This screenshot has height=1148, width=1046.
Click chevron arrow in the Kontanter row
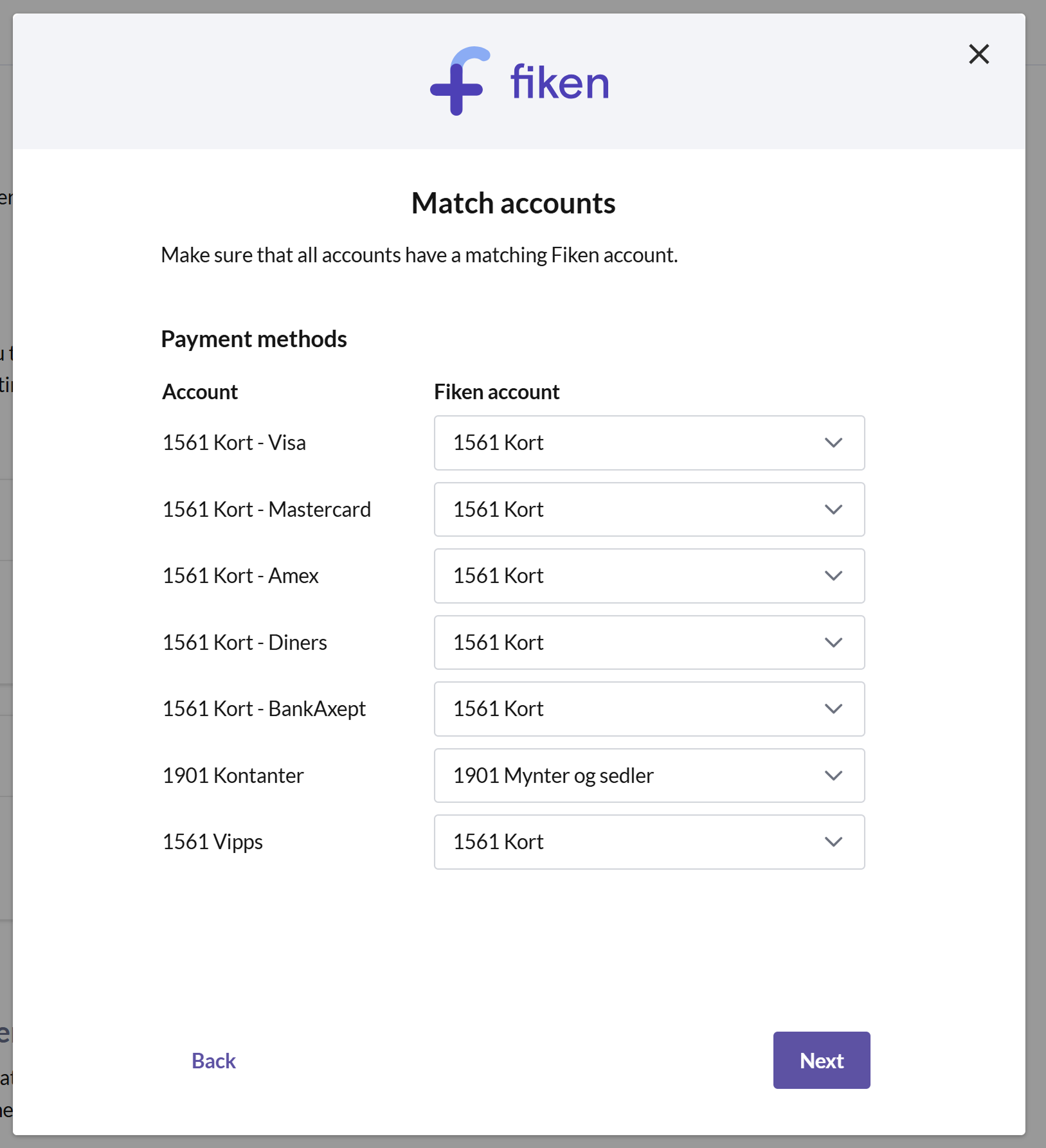pos(833,776)
